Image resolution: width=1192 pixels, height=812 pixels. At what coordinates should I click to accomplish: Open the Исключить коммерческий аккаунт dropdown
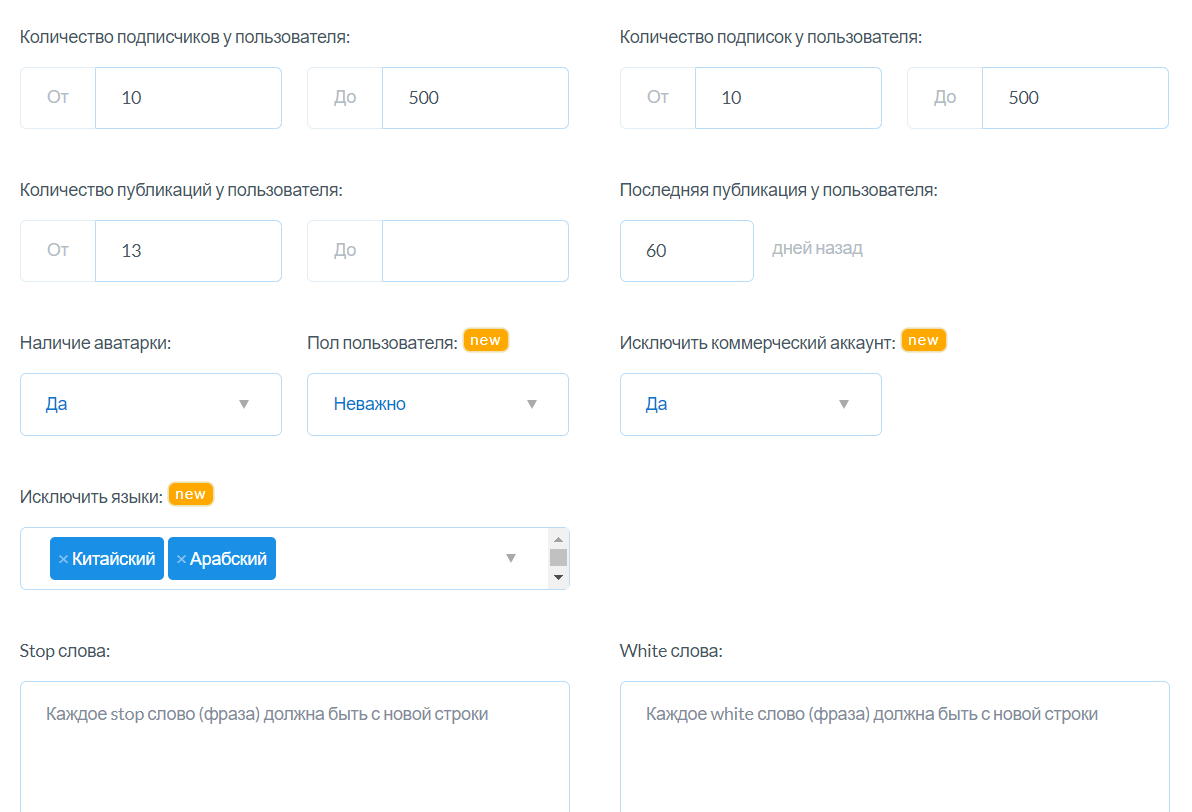point(750,404)
